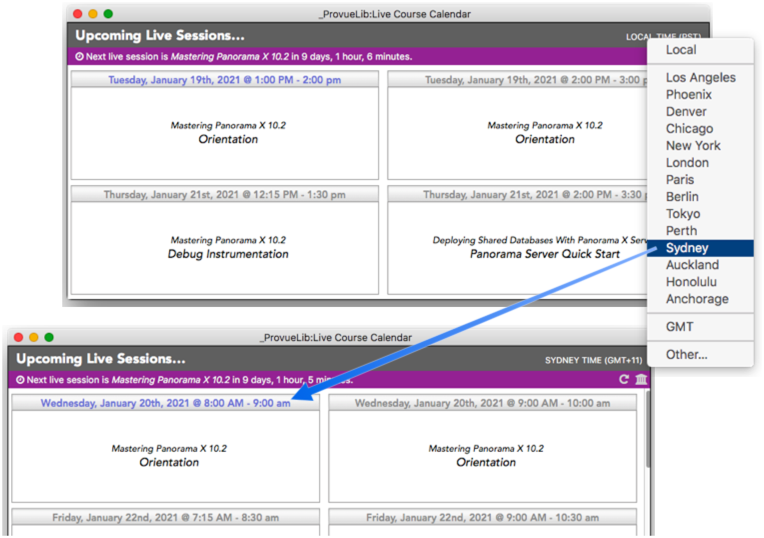Open the Other... time zone option

[700, 355]
